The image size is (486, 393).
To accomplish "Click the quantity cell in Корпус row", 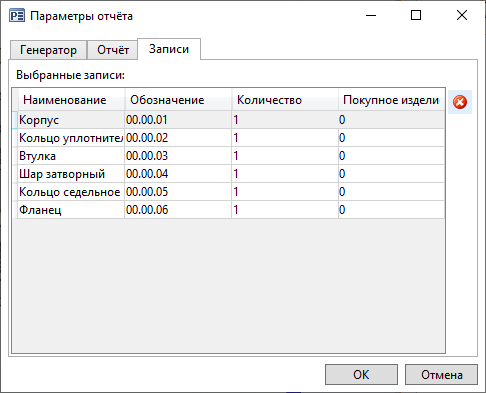I will [x=285, y=120].
